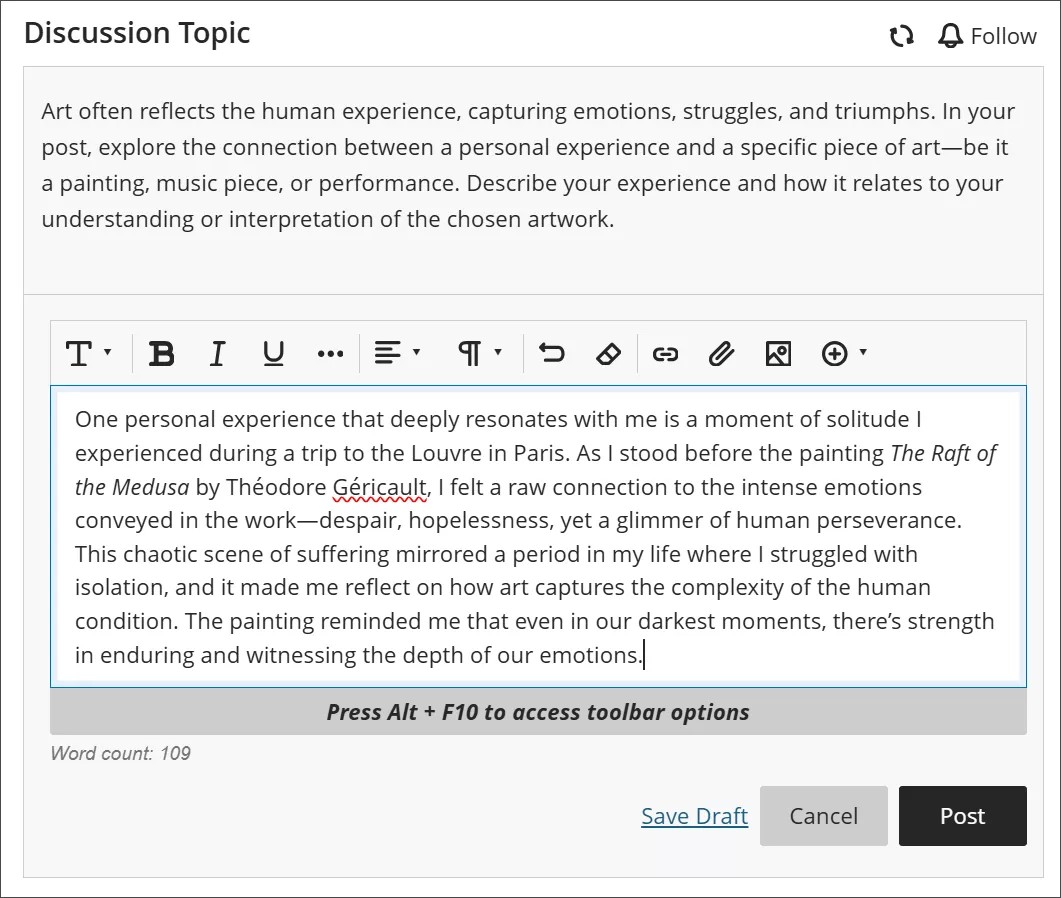The width and height of the screenshot is (1061, 898).
Task: Cancel the discussion reply
Action: point(823,816)
